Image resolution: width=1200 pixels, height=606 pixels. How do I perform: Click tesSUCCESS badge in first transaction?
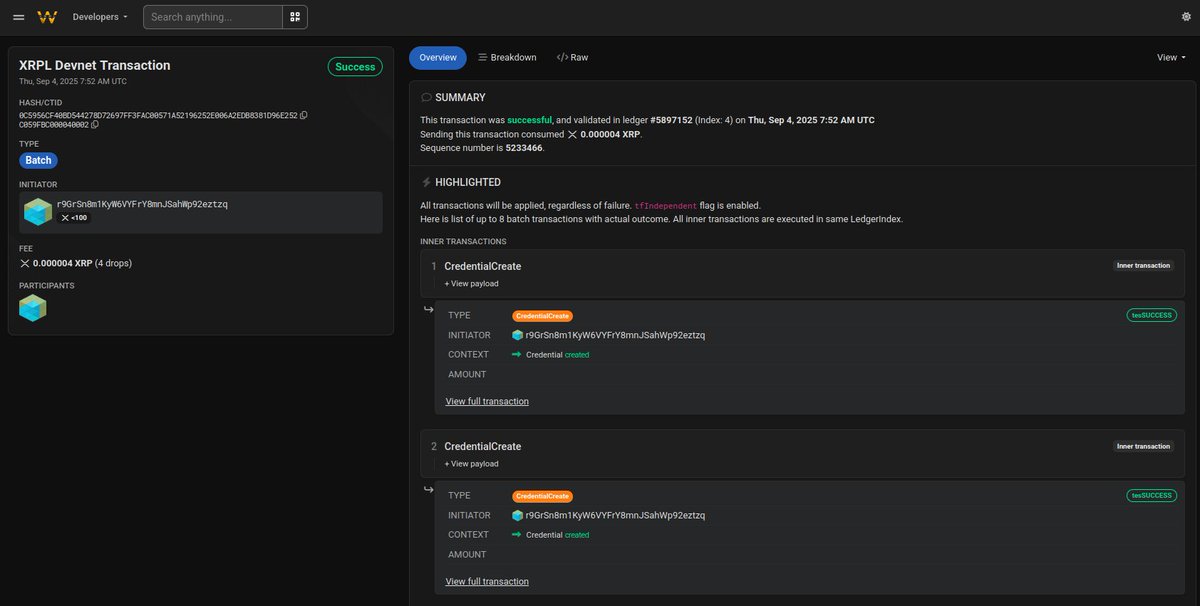point(1152,315)
